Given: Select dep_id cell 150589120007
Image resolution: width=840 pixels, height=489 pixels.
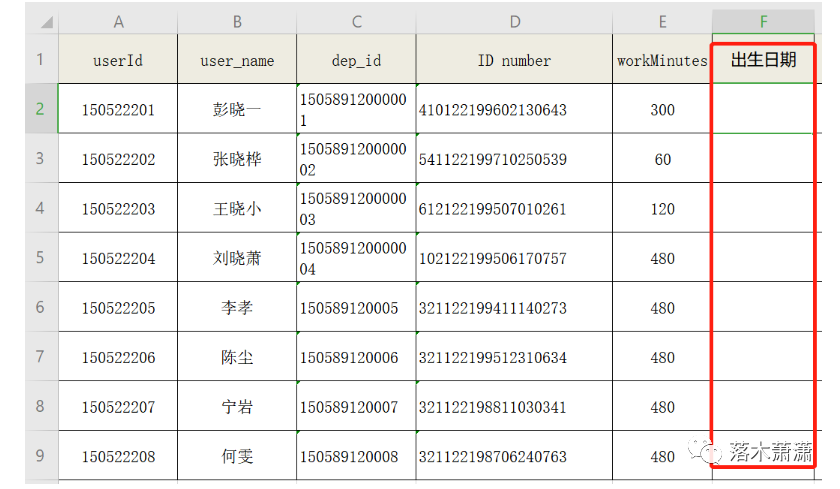Looking at the screenshot, I should click(x=356, y=406).
